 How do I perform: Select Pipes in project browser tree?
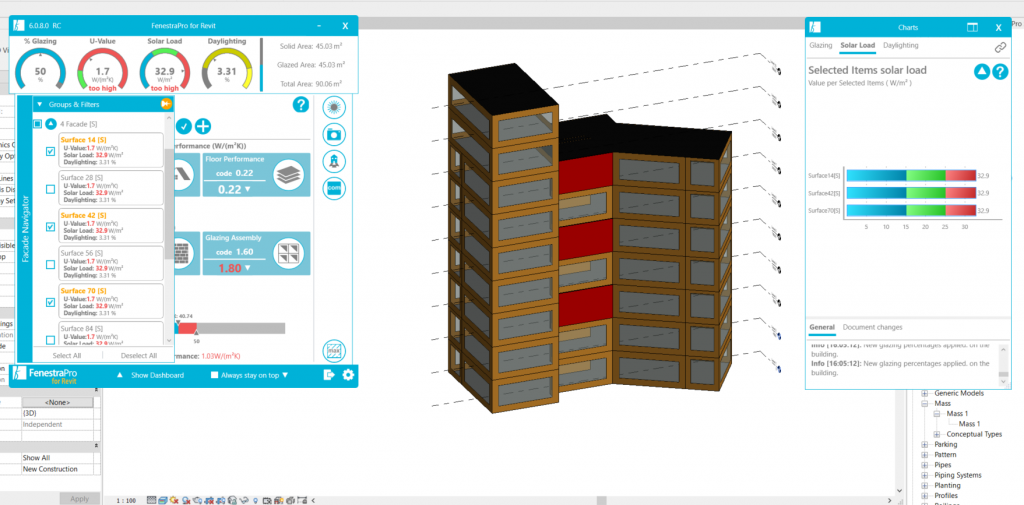tap(943, 465)
